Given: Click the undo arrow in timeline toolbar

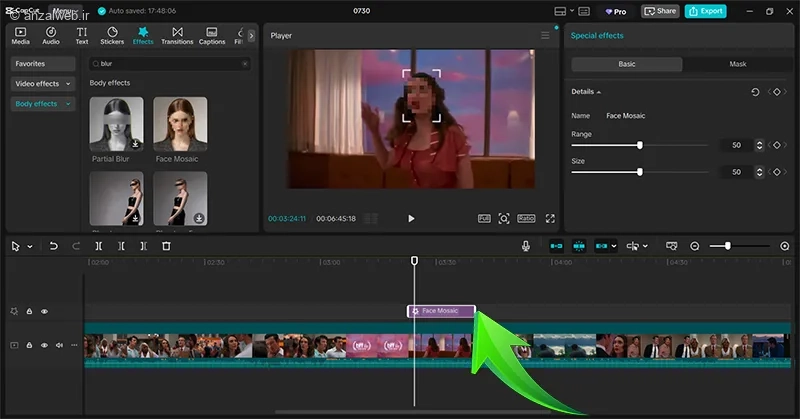Looking at the screenshot, I should click(53, 246).
